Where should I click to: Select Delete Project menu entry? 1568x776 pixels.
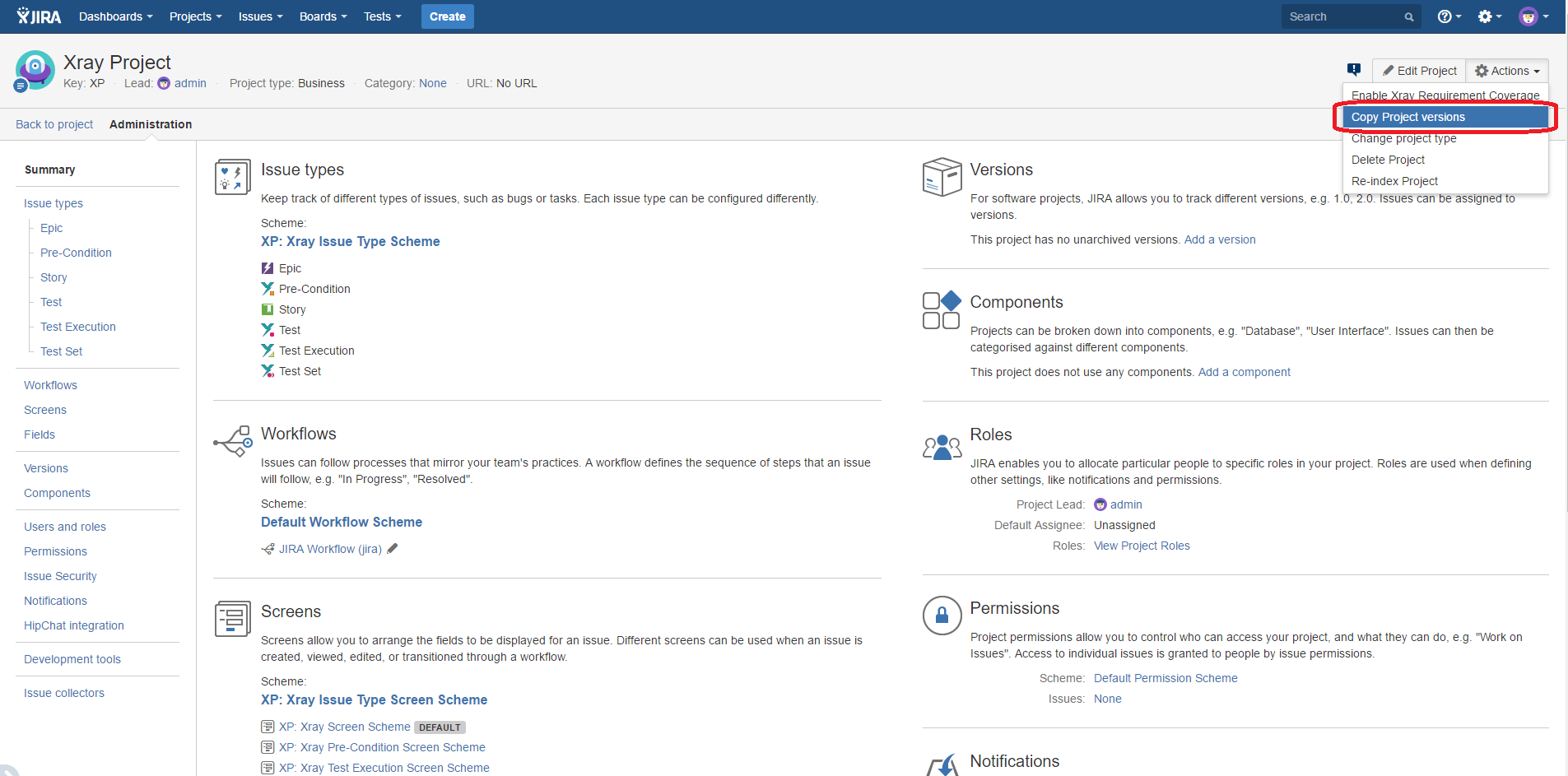tap(1445, 160)
